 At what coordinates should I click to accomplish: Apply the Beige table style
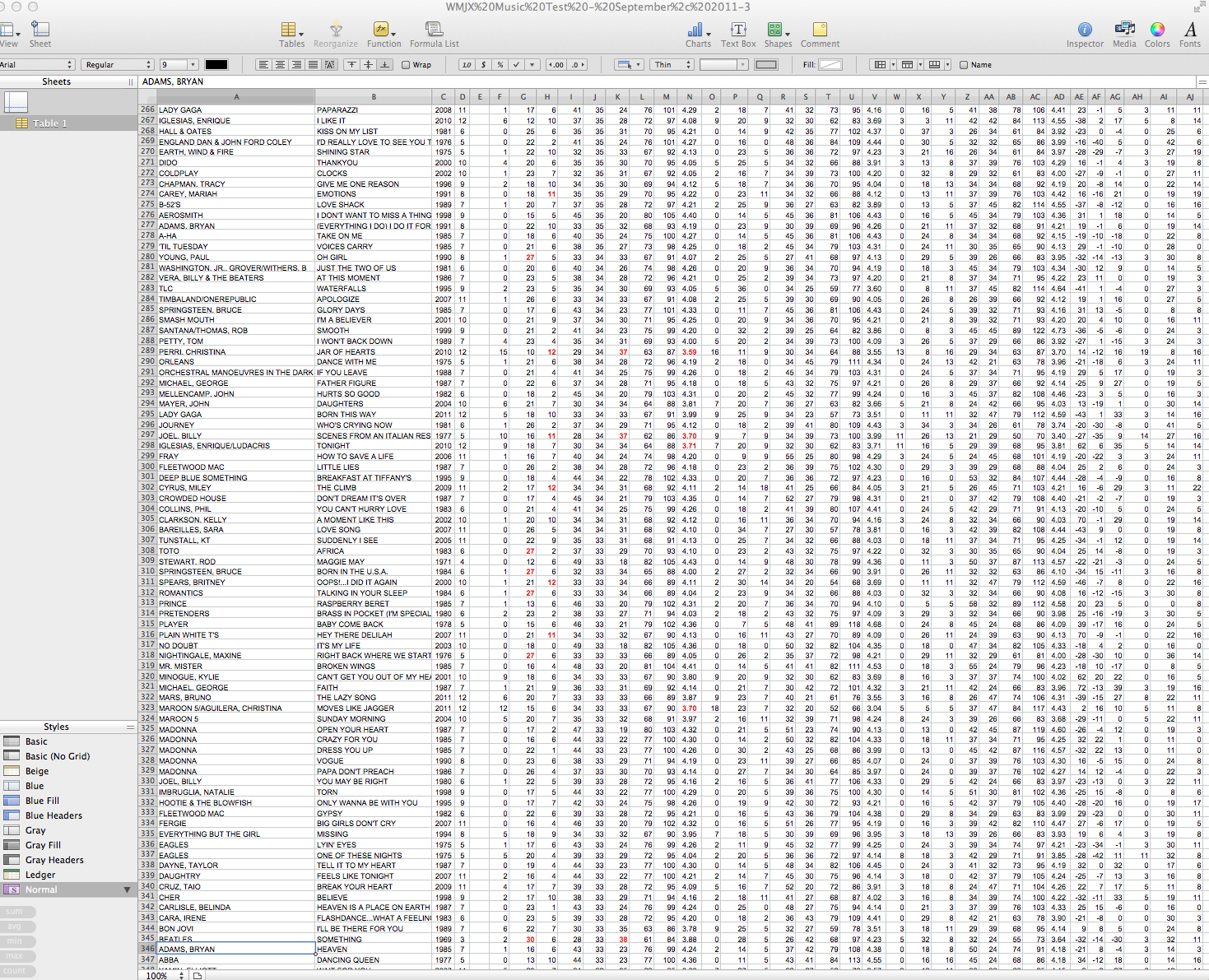click(67, 771)
